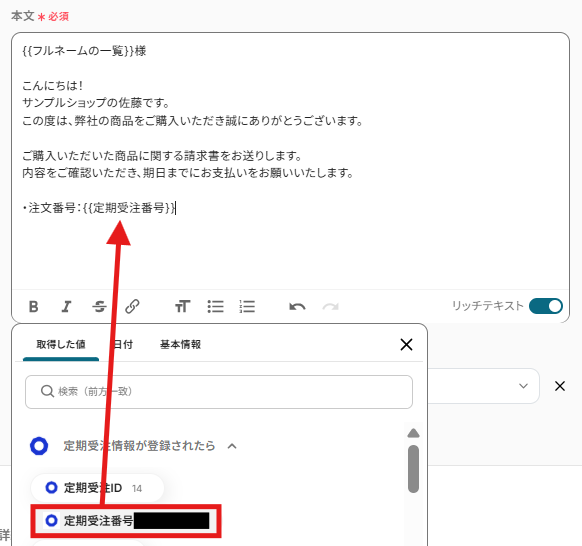
Task: Place the cursor in the 本文 text area after 定期受注番号
Action: coord(176,208)
